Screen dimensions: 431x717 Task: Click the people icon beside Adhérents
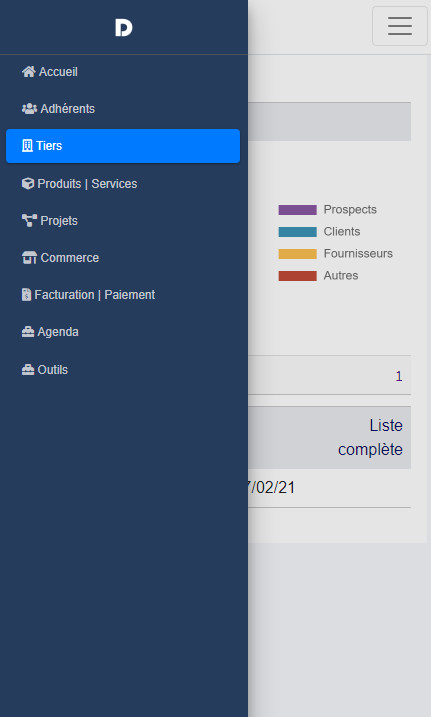29,108
